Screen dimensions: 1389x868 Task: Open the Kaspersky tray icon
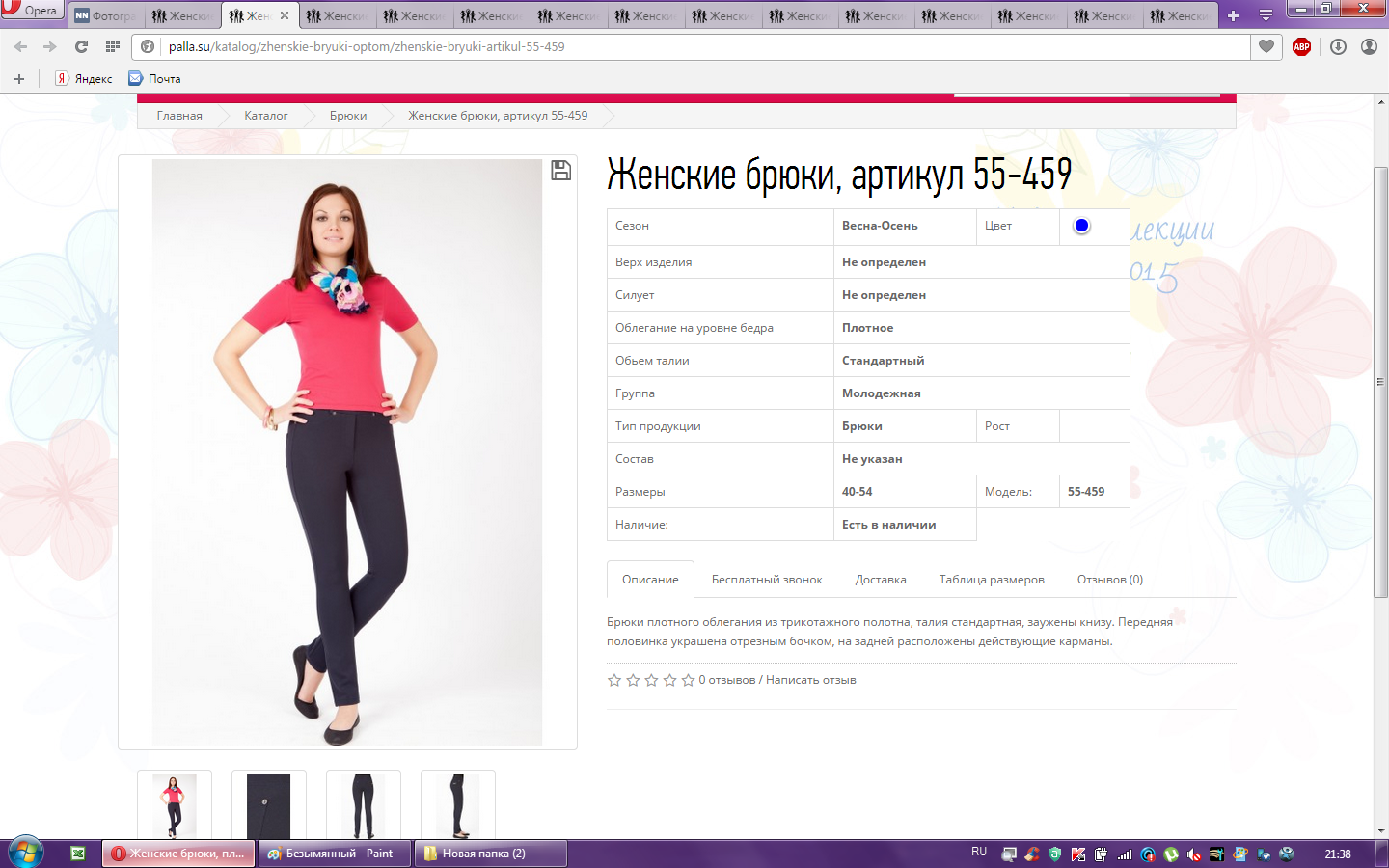tap(1078, 854)
